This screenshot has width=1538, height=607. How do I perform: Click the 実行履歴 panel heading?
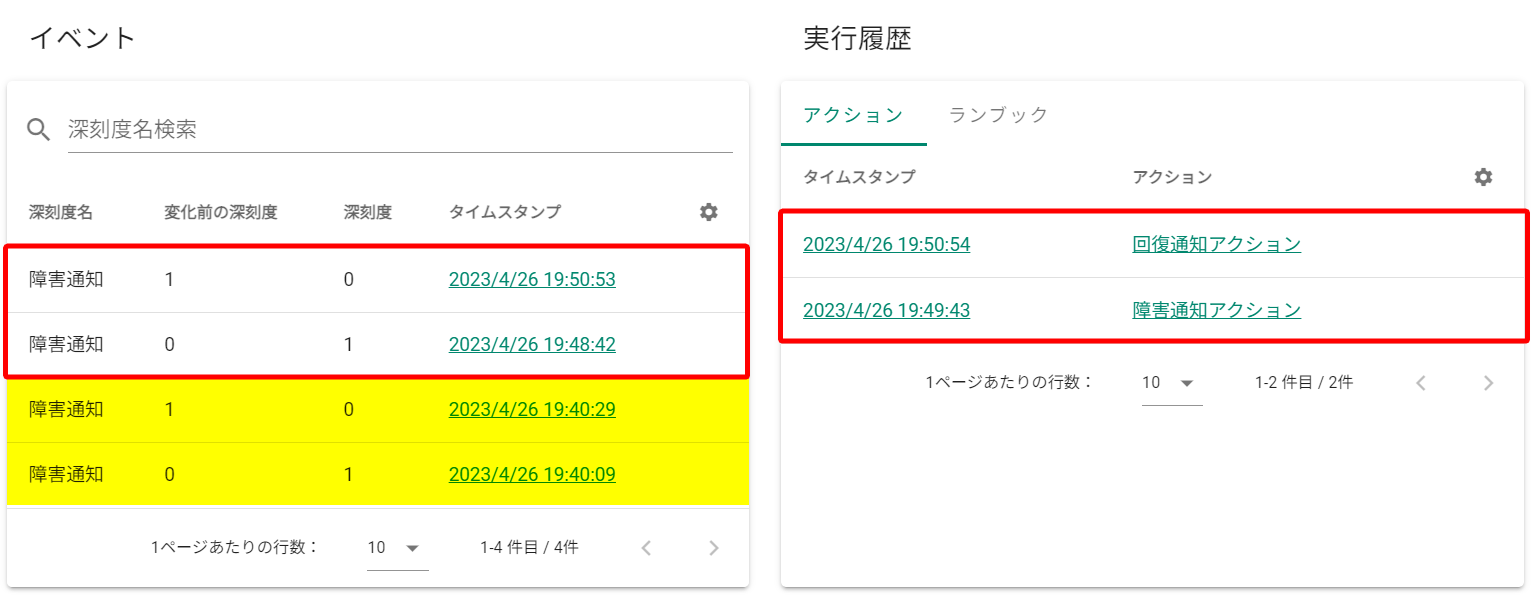coord(857,39)
